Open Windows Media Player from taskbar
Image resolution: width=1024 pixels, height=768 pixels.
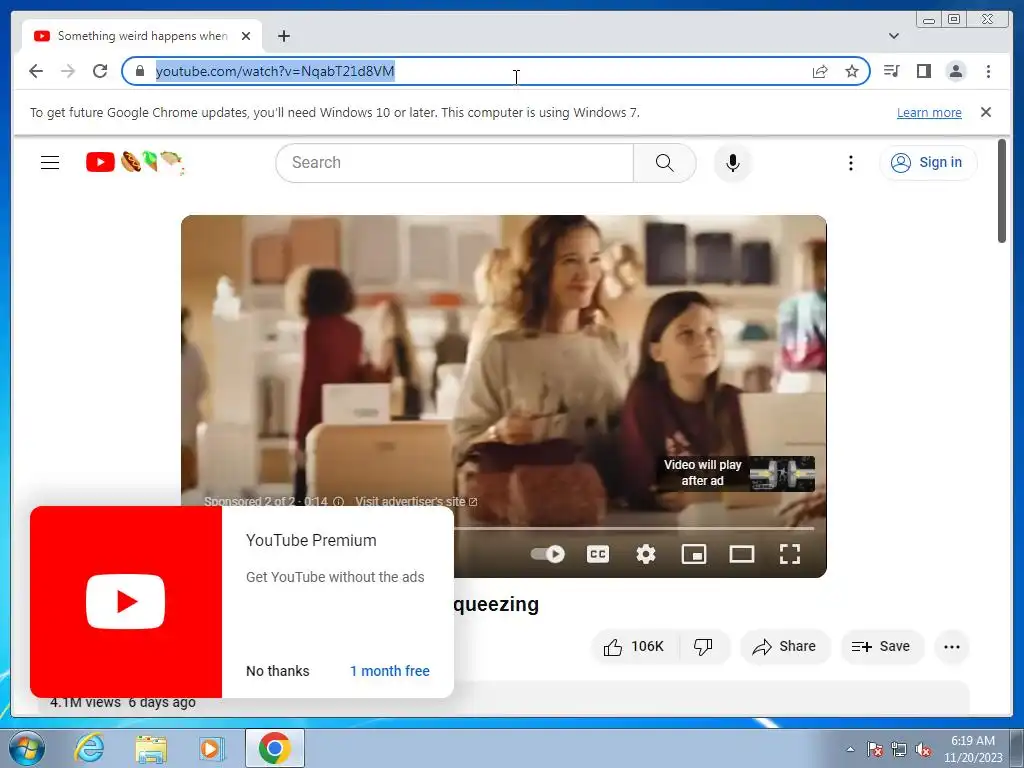[211, 748]
